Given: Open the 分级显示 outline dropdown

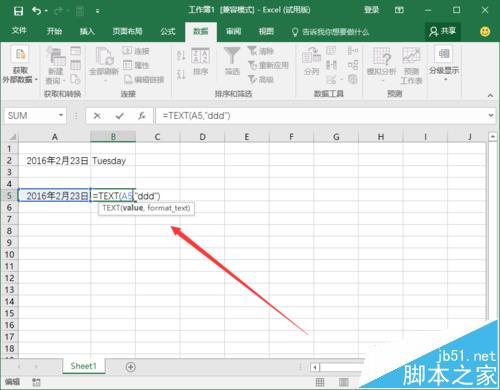Looking at the screenshot, I should click(x=444, y=64).
